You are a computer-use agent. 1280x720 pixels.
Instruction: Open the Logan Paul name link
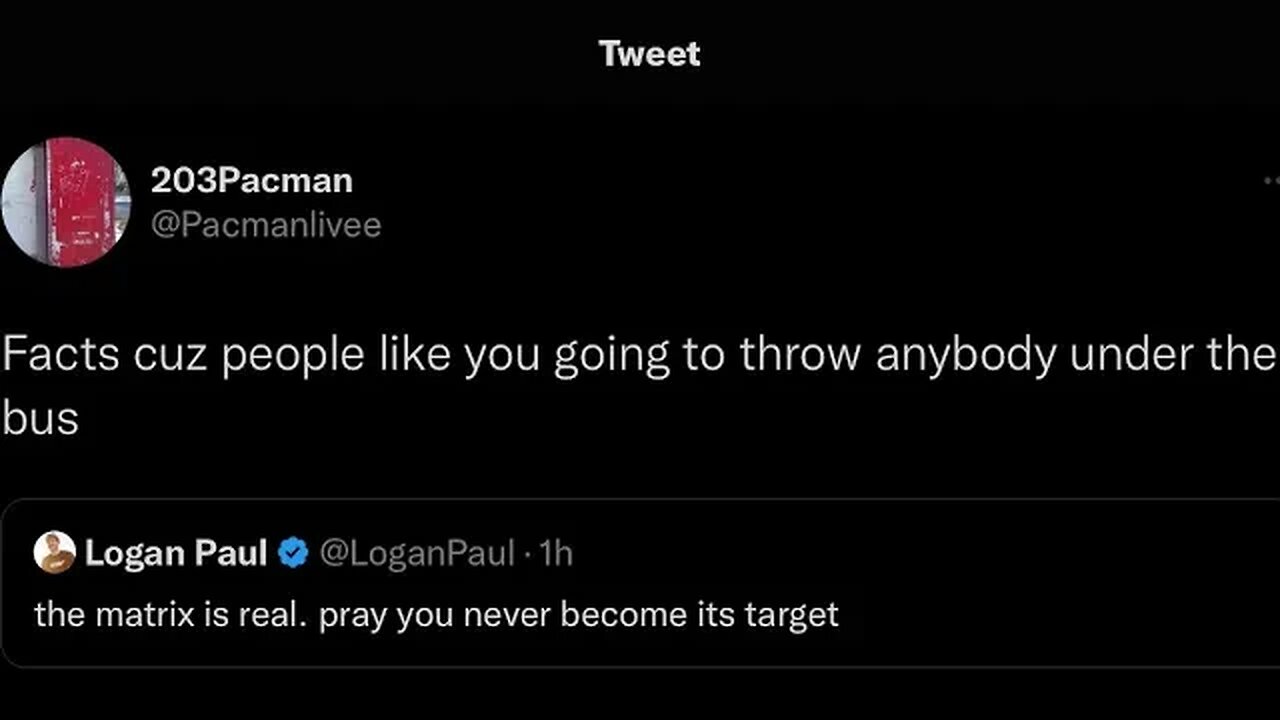pyautogui.click(x=176, y=552)
